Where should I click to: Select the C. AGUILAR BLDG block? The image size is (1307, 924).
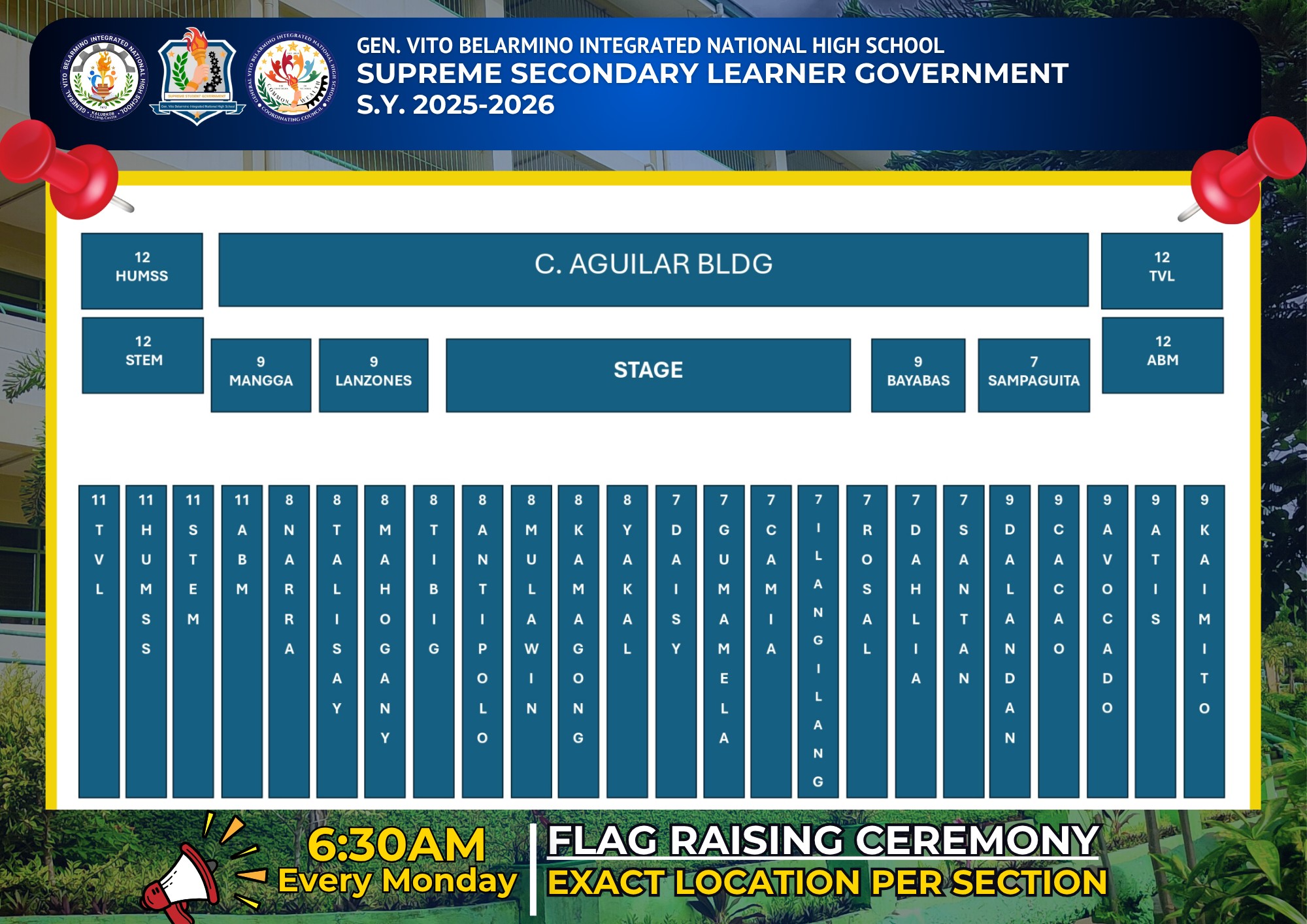(x=653, y=269)
